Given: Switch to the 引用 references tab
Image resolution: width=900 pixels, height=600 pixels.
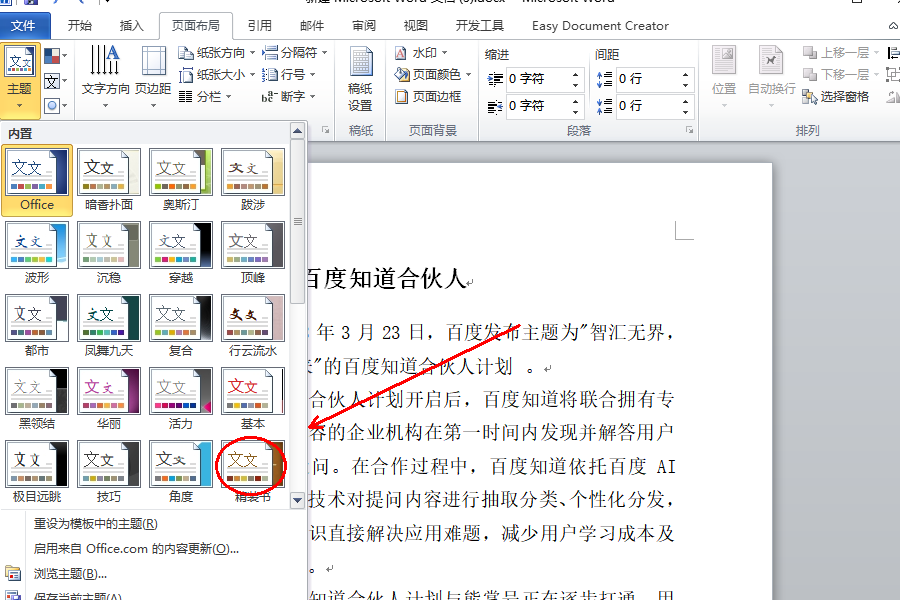Looking at the screenshot, I should (x=260, y=26).
